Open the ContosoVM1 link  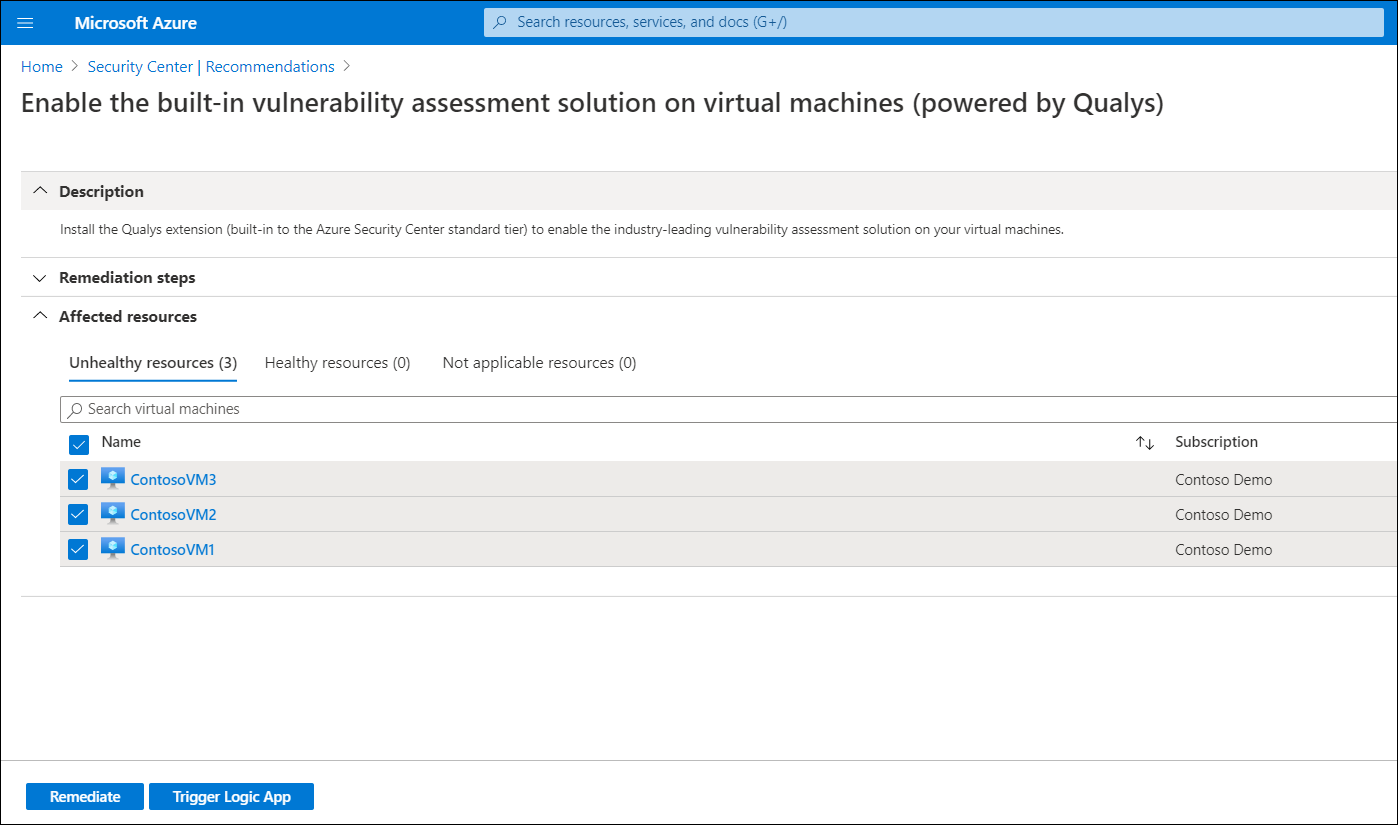click(x=172, y=550)
